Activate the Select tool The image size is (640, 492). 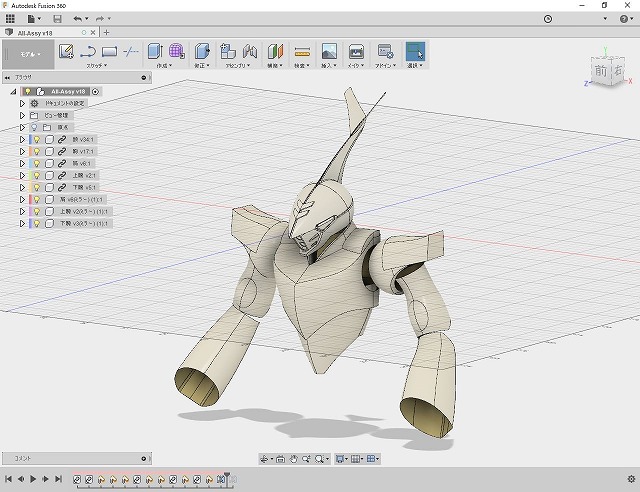coord(415,51)
